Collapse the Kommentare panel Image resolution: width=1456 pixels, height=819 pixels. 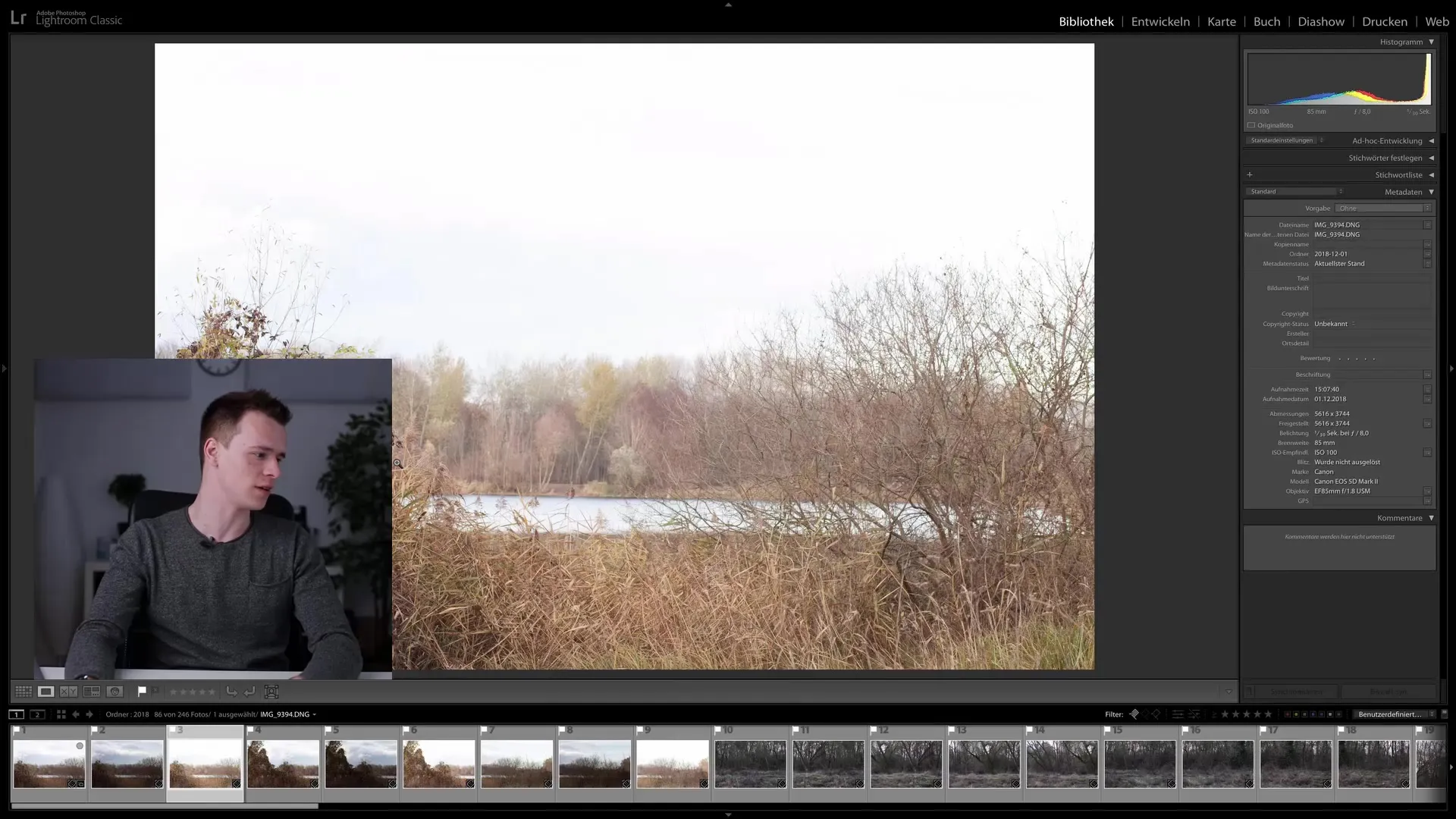click(1432, 518)
